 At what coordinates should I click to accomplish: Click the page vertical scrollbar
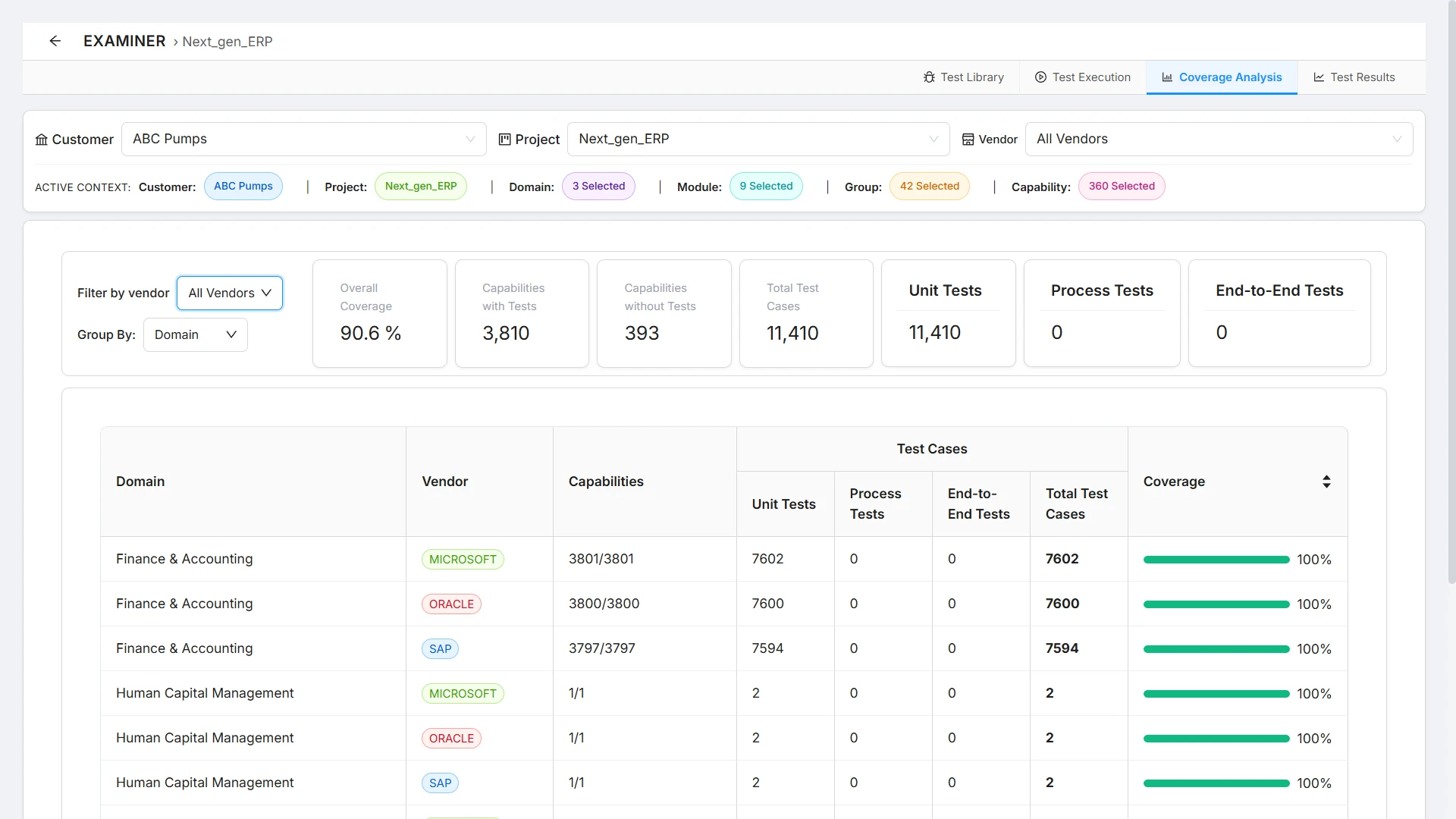click(x=1451, y=292)
